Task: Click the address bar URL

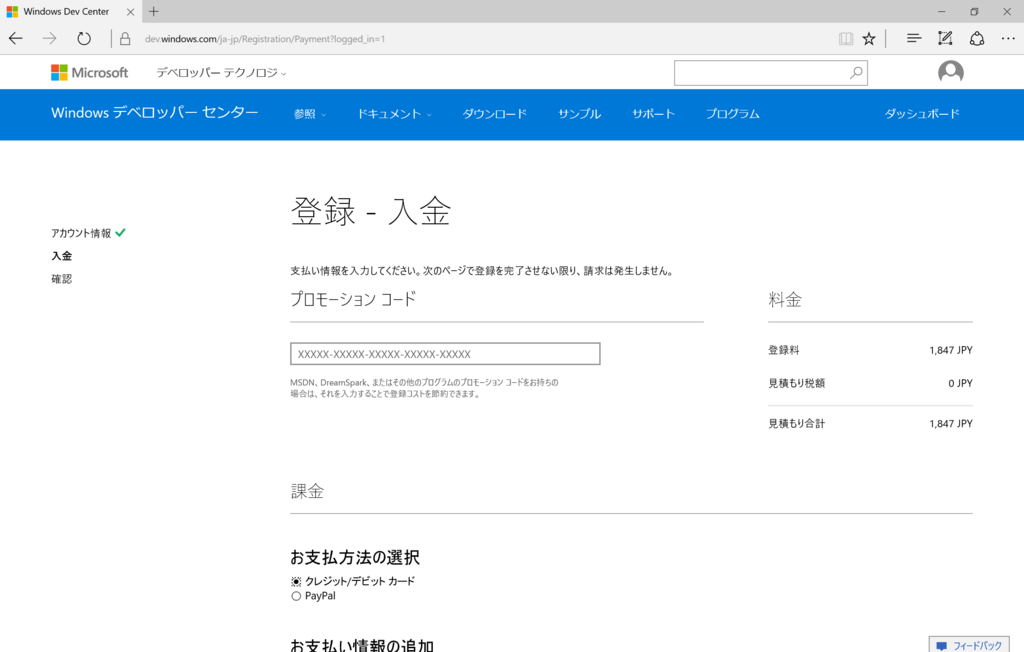Action: 265,39
